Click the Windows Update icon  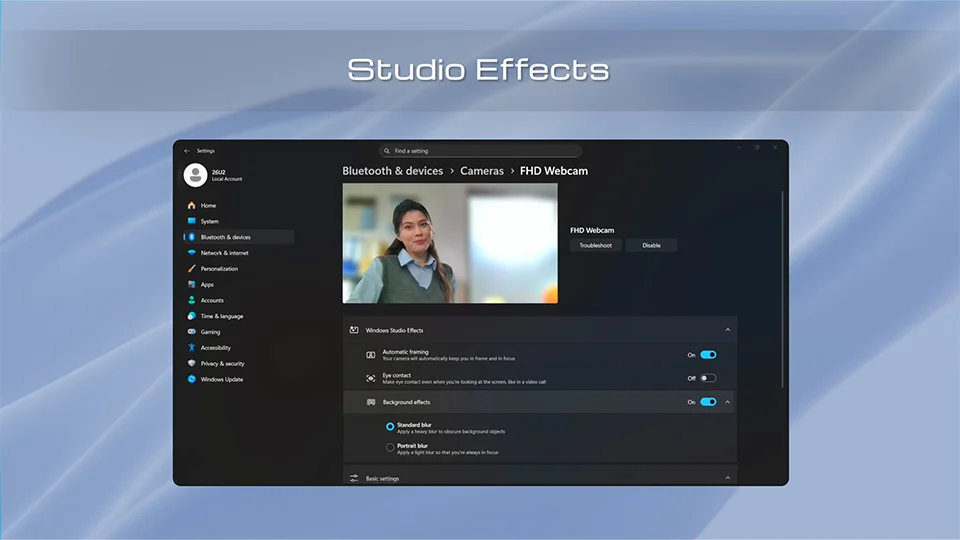click(192, 379)
